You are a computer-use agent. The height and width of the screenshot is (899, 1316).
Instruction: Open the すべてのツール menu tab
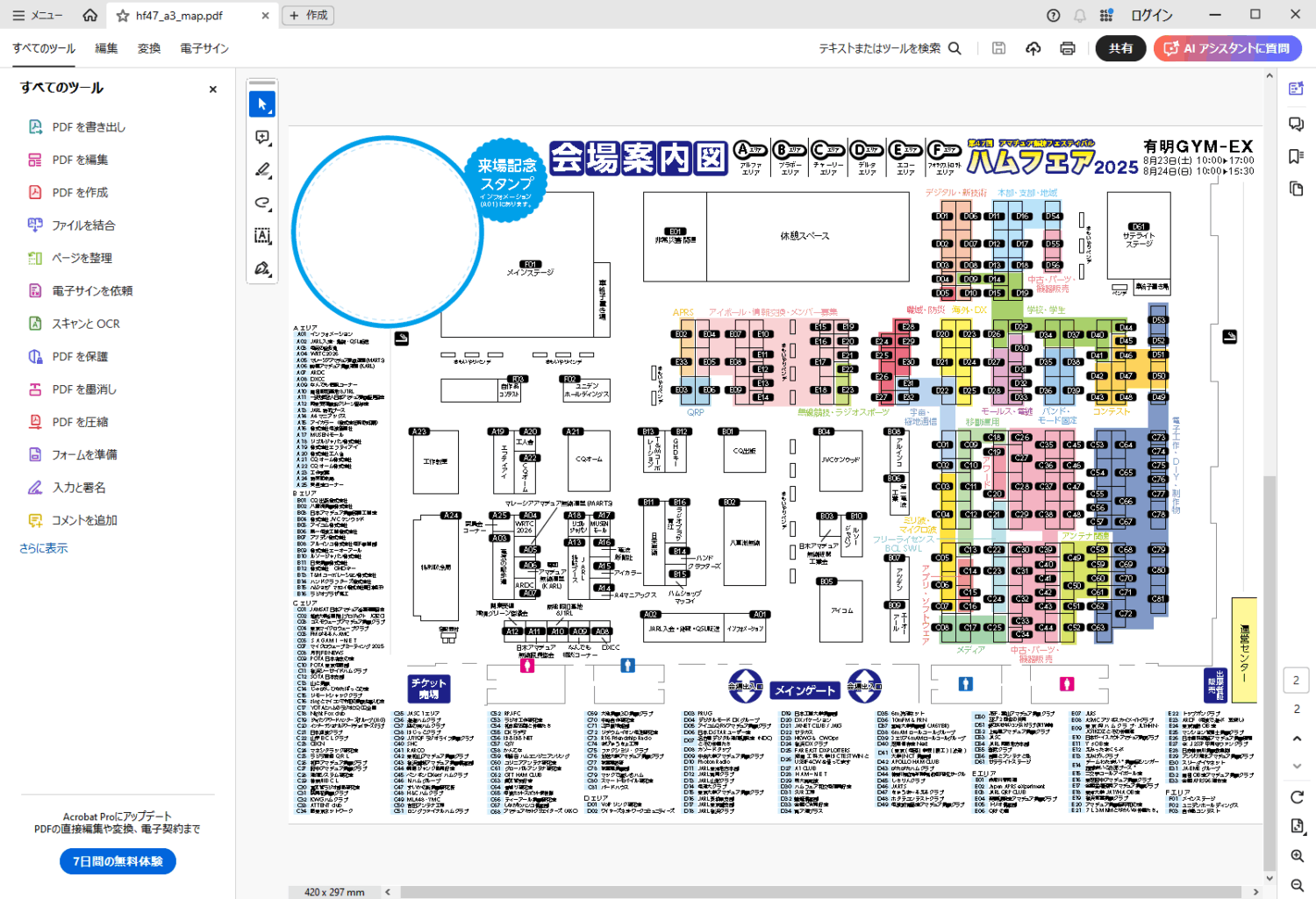click(x=44, y=48)
